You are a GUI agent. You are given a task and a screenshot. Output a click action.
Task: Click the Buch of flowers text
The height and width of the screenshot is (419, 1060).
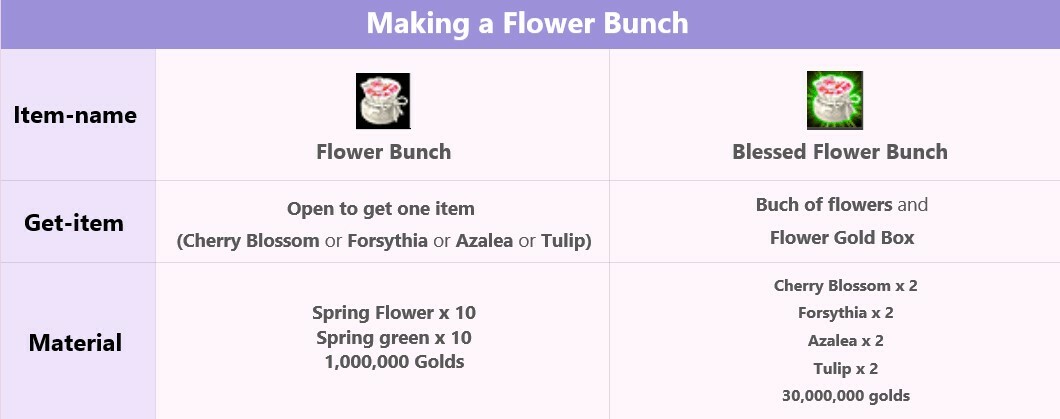click(824, 205)
